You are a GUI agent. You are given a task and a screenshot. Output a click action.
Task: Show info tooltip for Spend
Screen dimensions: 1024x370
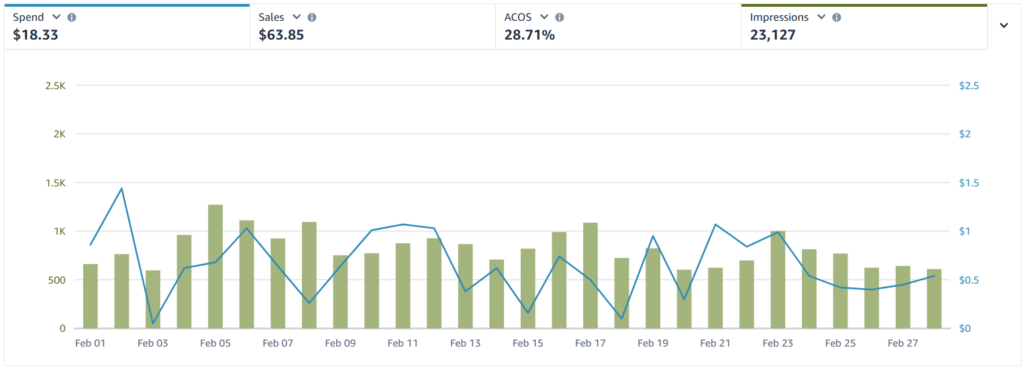coord(72,18)
